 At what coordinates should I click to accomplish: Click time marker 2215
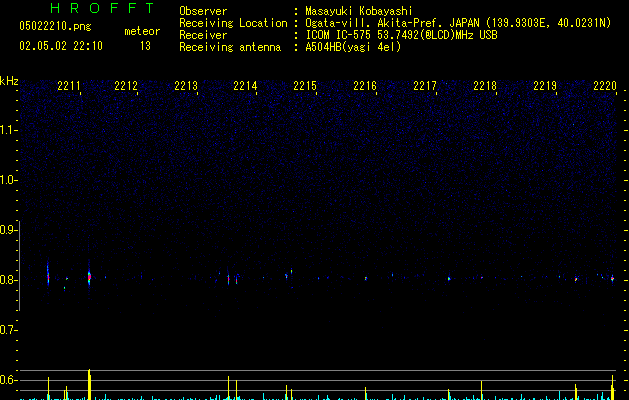(305, 86)
